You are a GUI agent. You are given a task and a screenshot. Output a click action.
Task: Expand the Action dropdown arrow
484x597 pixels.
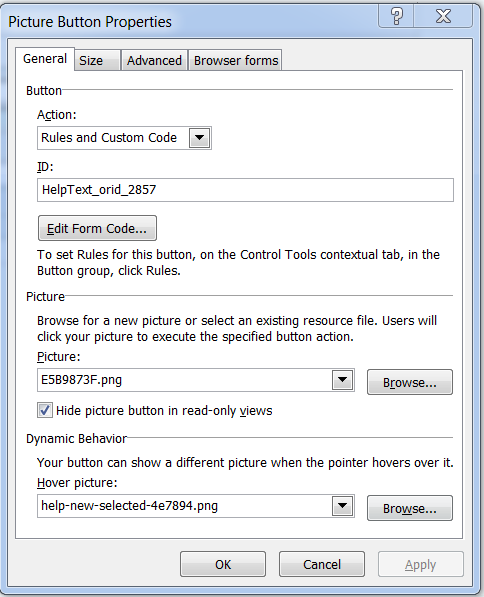(x=200, y=138)
